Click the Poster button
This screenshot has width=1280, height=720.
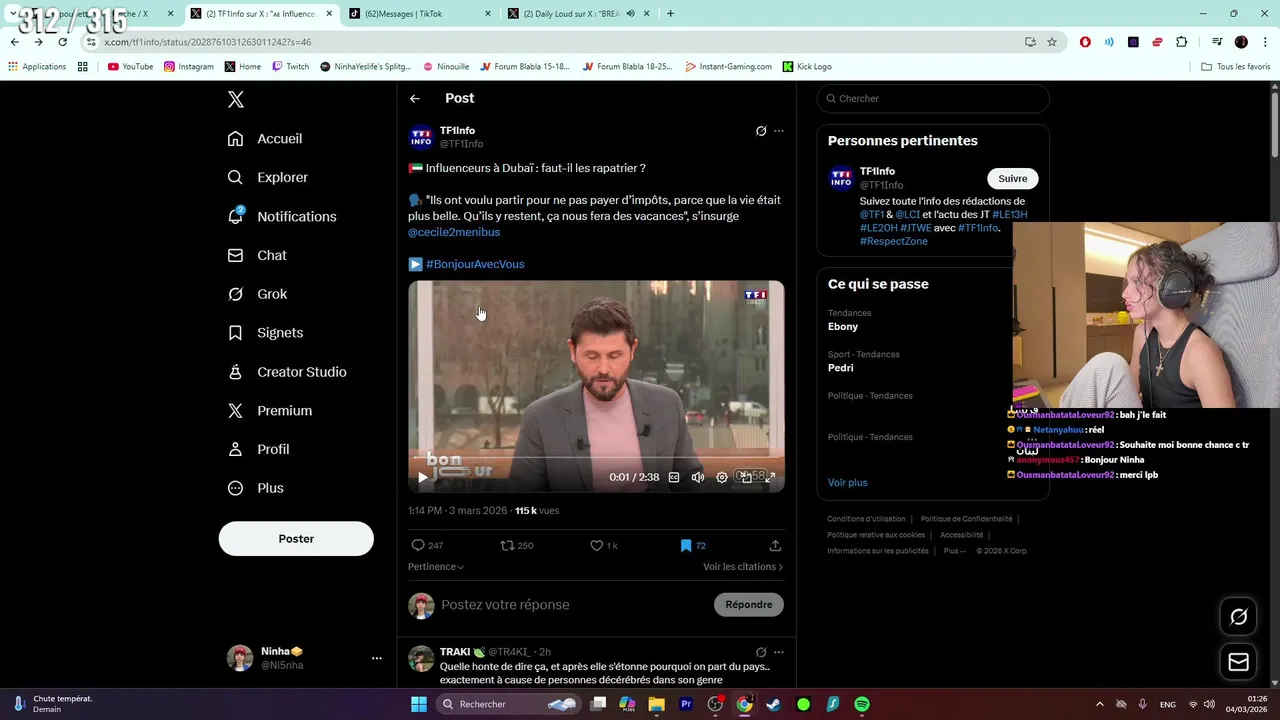click(296, 539)
